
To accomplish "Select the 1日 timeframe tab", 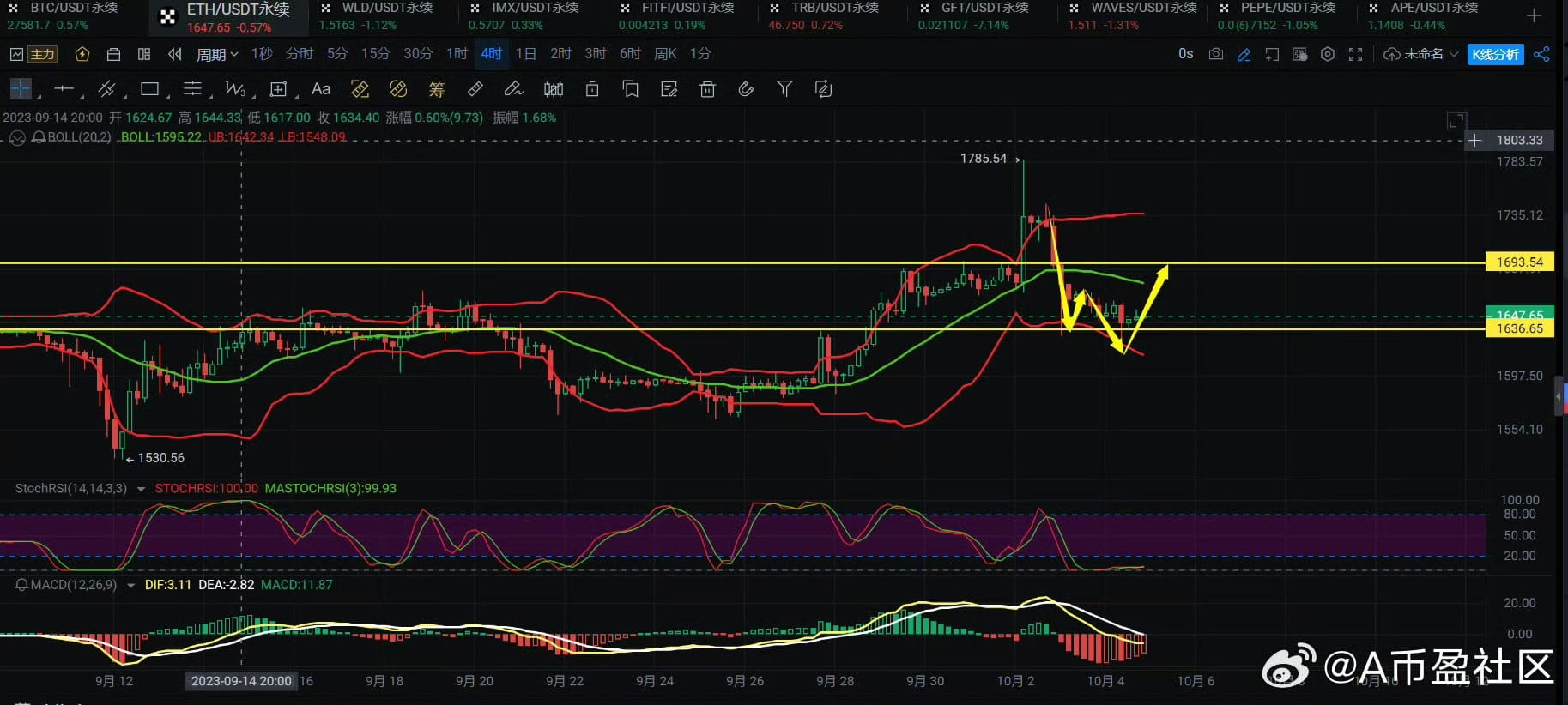I will click(x=526, y=54).
